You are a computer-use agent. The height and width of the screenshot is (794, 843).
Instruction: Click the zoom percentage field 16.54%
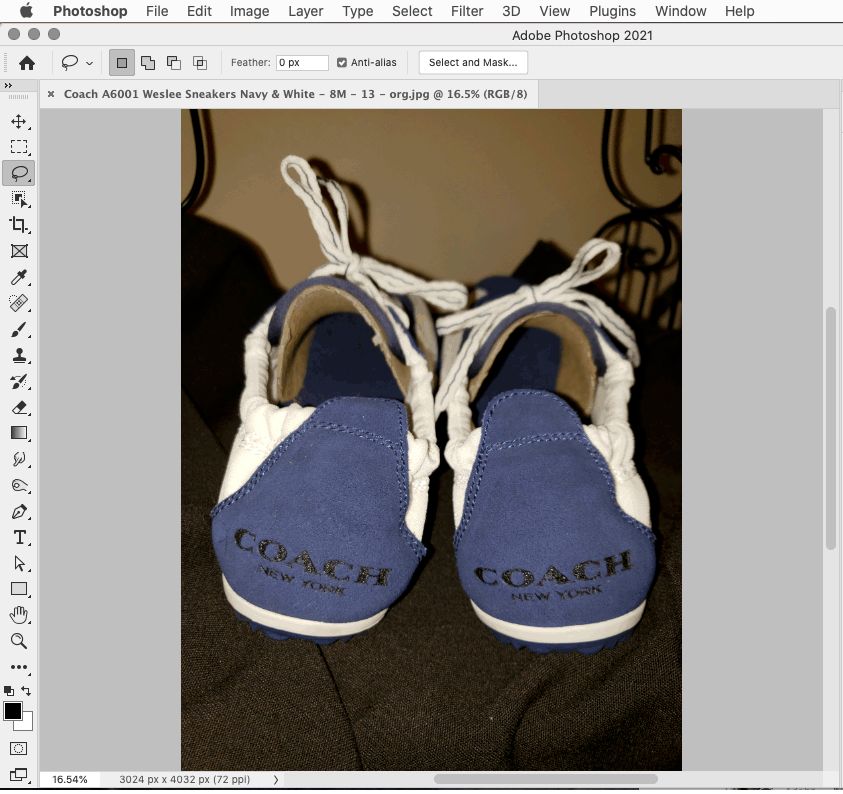coord(70,779)
